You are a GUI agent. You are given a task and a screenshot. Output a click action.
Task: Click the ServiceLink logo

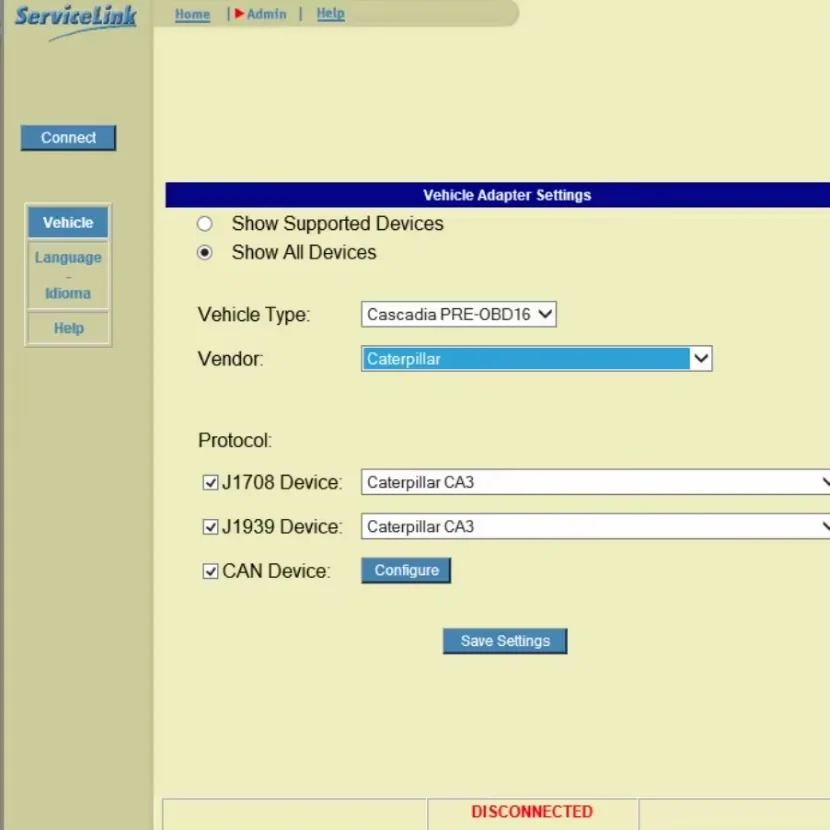(x=76, y=20)
